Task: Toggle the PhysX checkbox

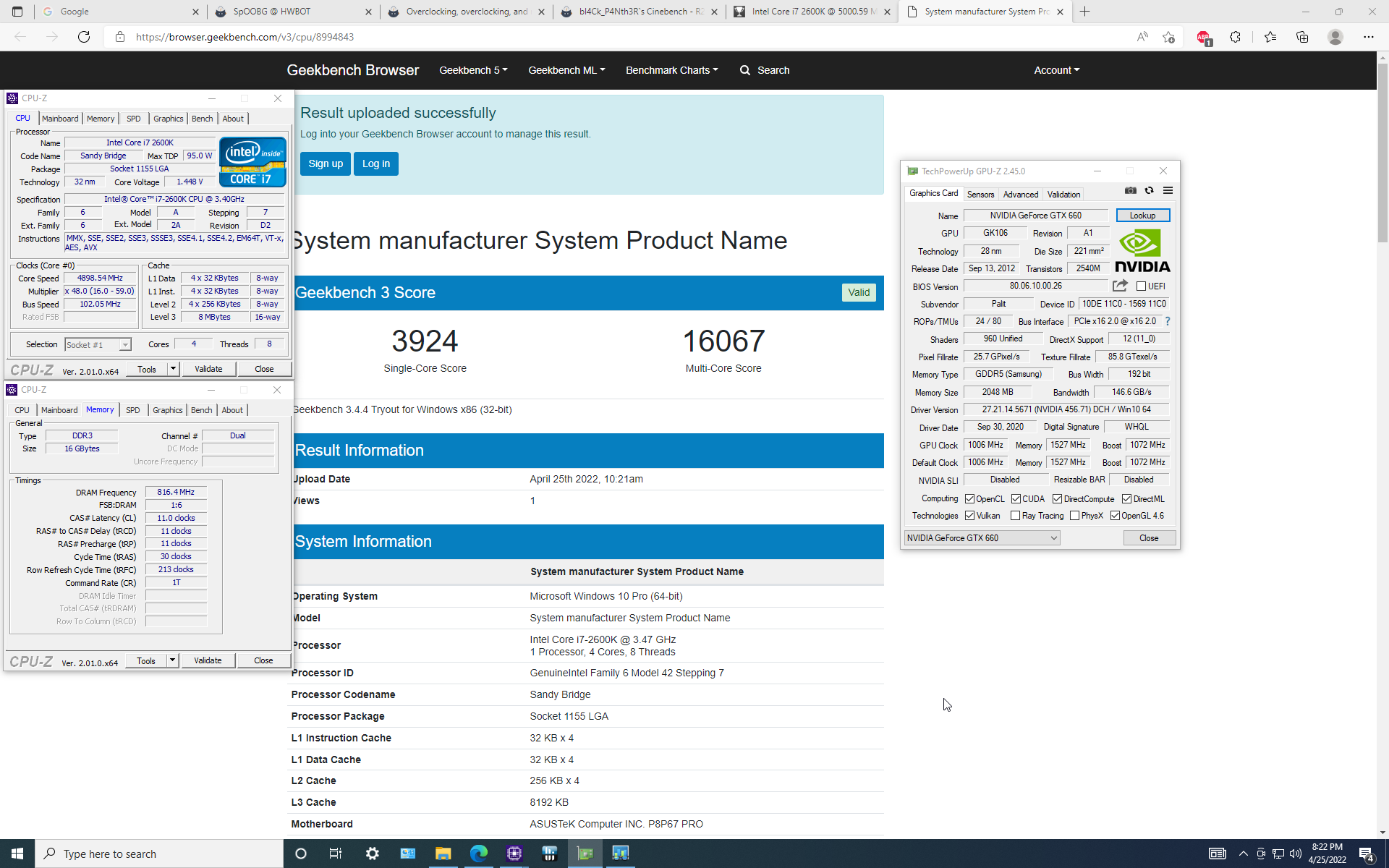Action: coord(1075,516)
